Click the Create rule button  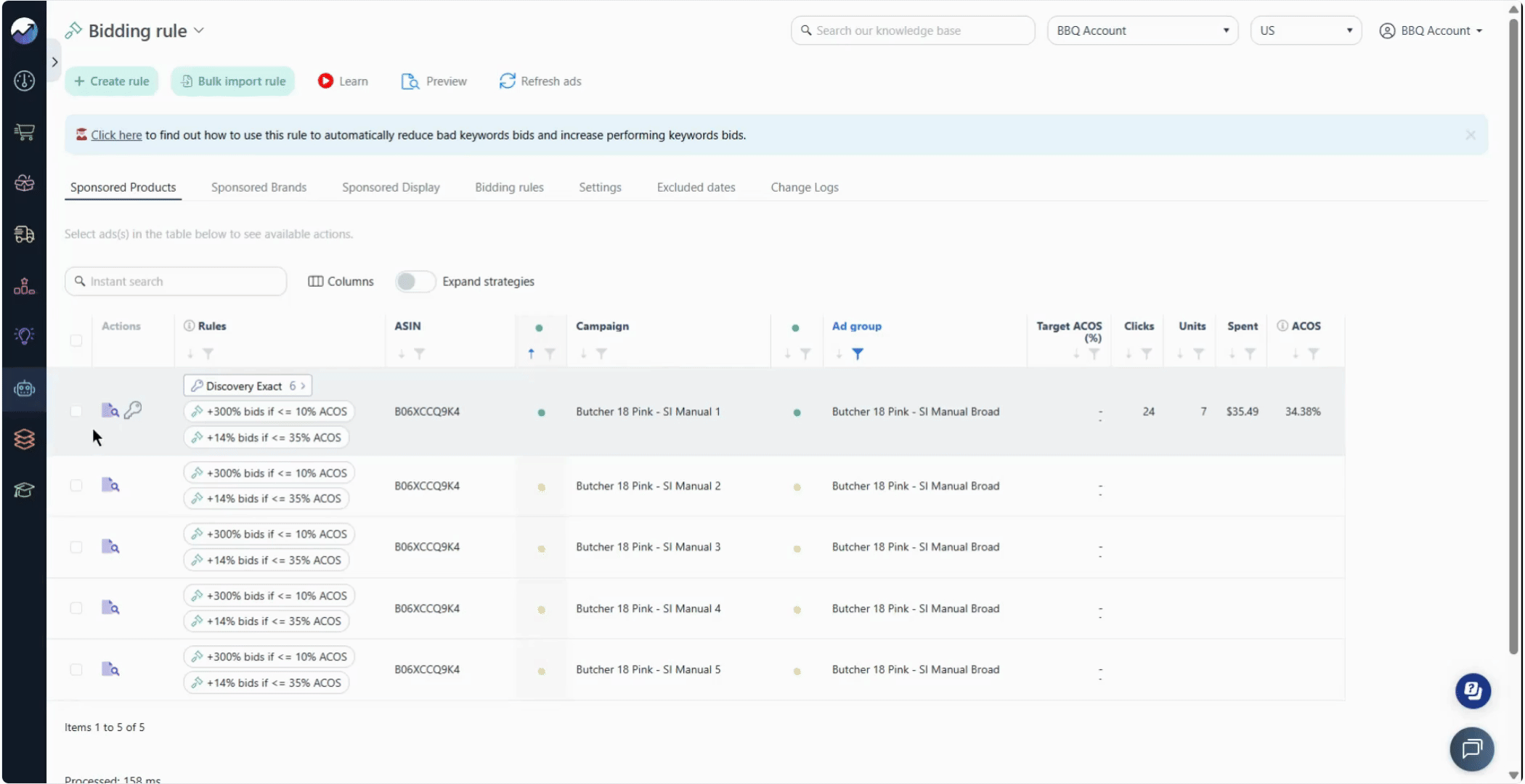[111, 81]
